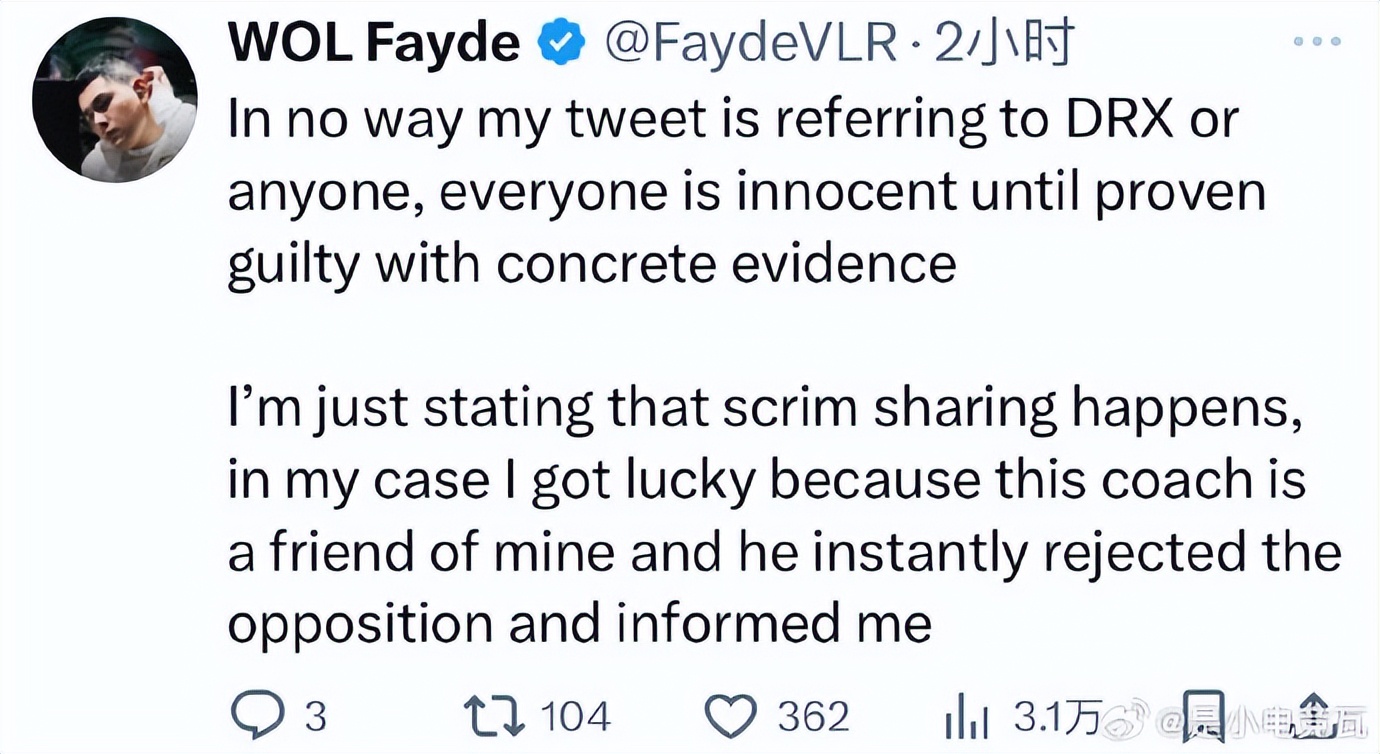Click the tweet's first paragraph about DRX
This screenshot has width=1380, height=754.
[x=746, y=192]
